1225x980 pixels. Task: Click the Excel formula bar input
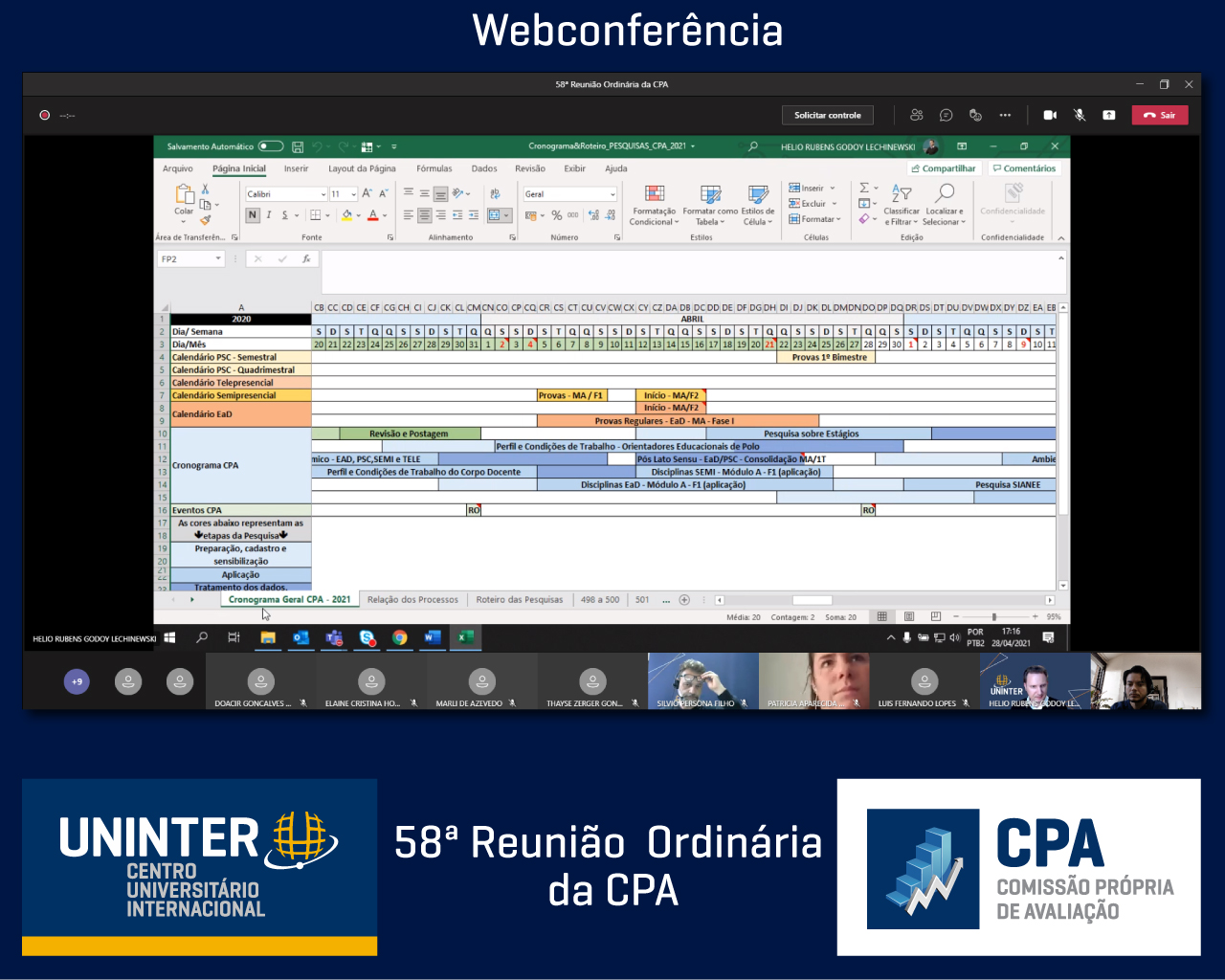coord(689,272)
